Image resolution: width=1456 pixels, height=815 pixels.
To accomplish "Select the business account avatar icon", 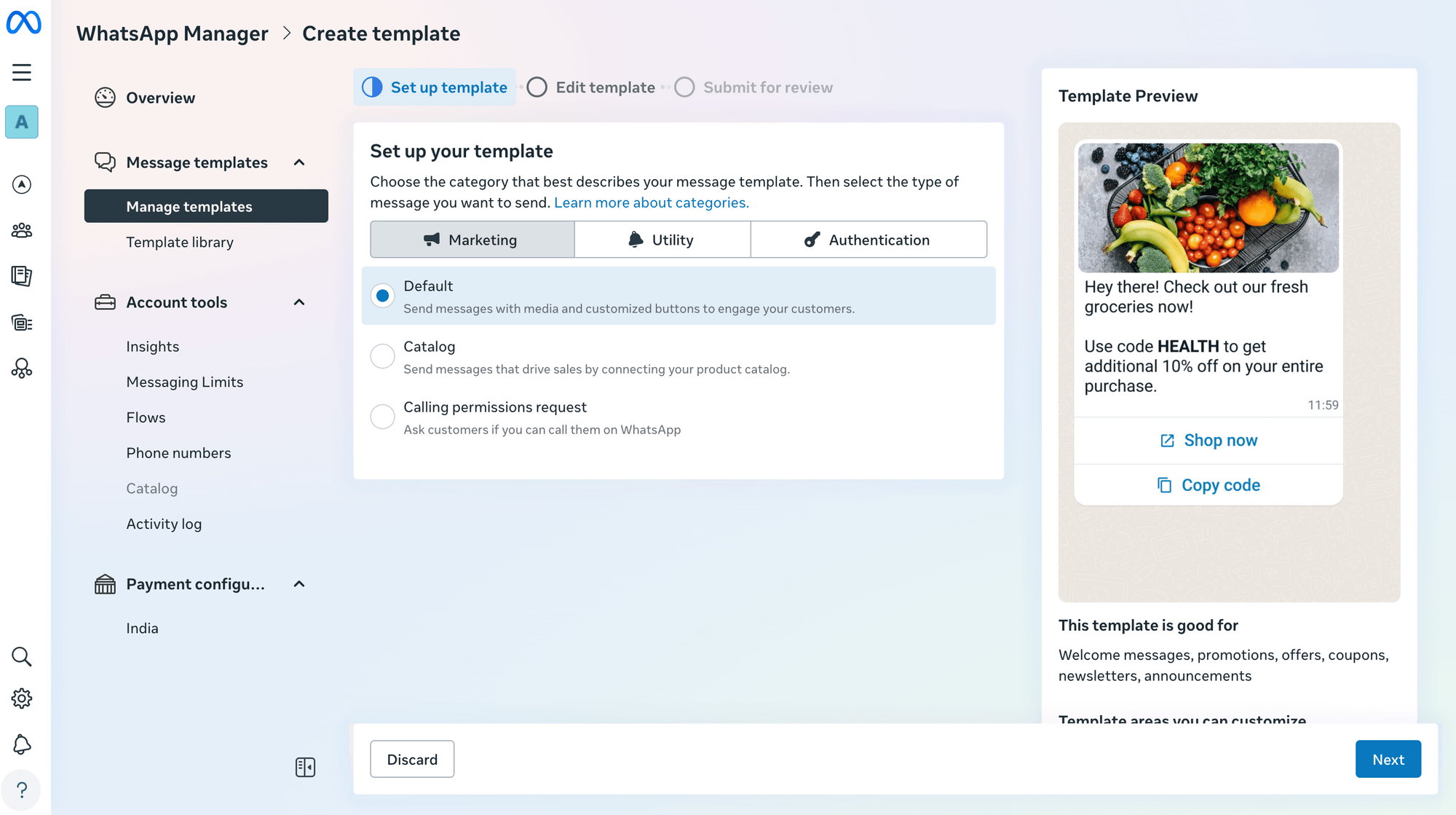I will pyautogui.click(x=22, y=122).
